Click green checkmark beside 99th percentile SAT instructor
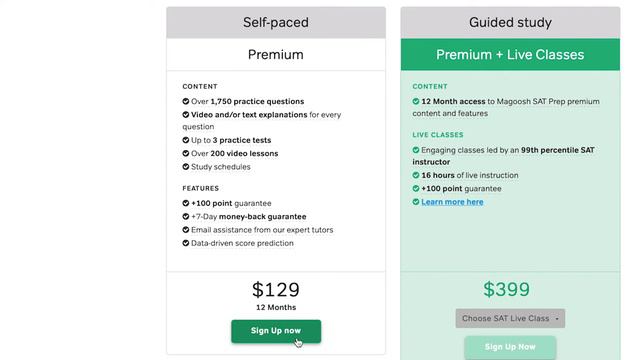The image size is (640, 360). tap(416, 150)
